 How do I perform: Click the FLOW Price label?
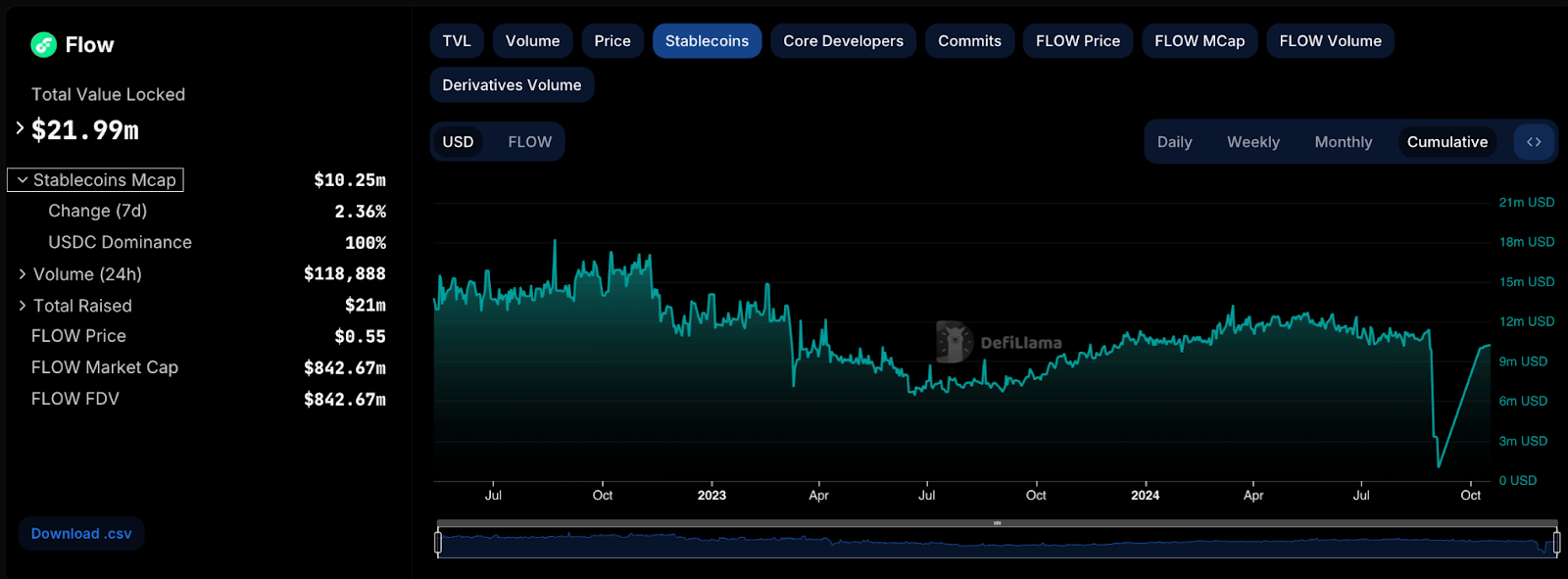(78, 336)
